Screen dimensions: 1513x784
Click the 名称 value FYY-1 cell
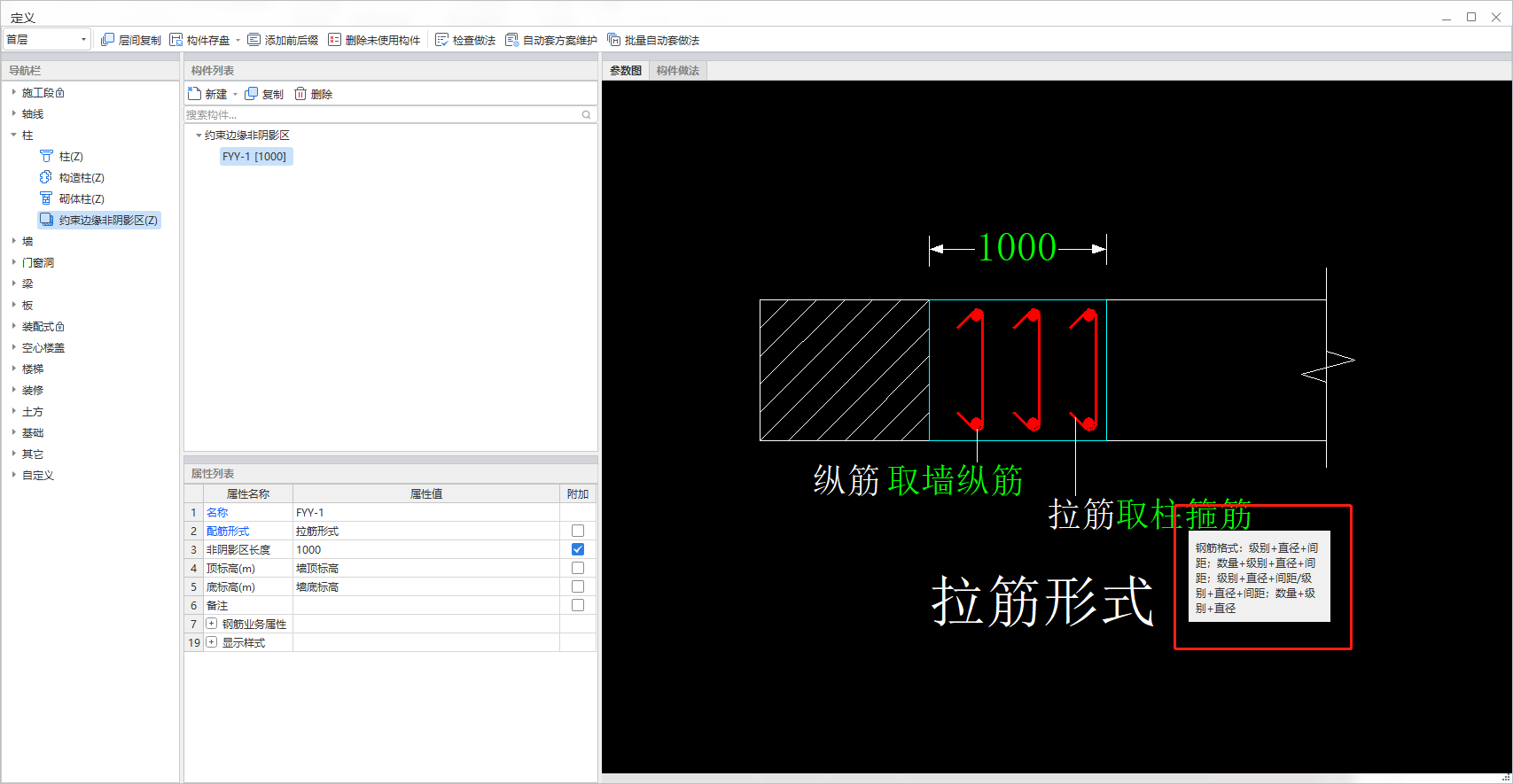426,512
